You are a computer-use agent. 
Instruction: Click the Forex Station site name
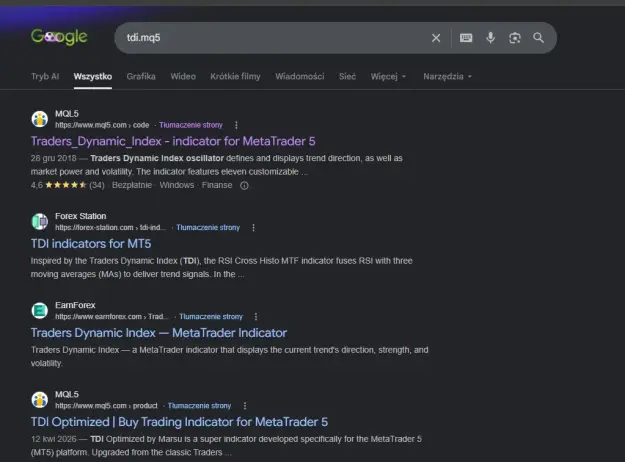81,216
